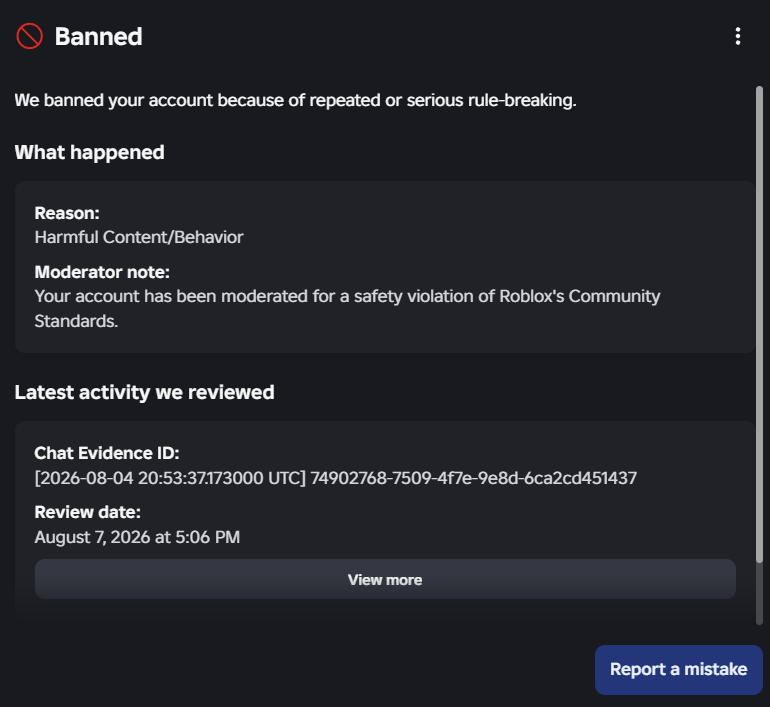Screen dimensions: 770x707
Task: Select the chat evidence ID value string
Action: click(335, 478)
